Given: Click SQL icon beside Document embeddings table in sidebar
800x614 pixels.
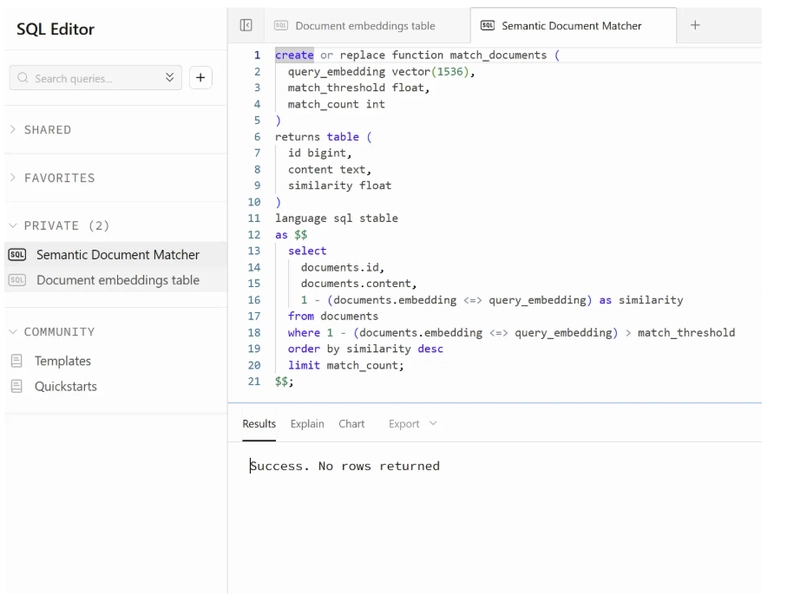Looking at the screenshot, I should 17,281.
